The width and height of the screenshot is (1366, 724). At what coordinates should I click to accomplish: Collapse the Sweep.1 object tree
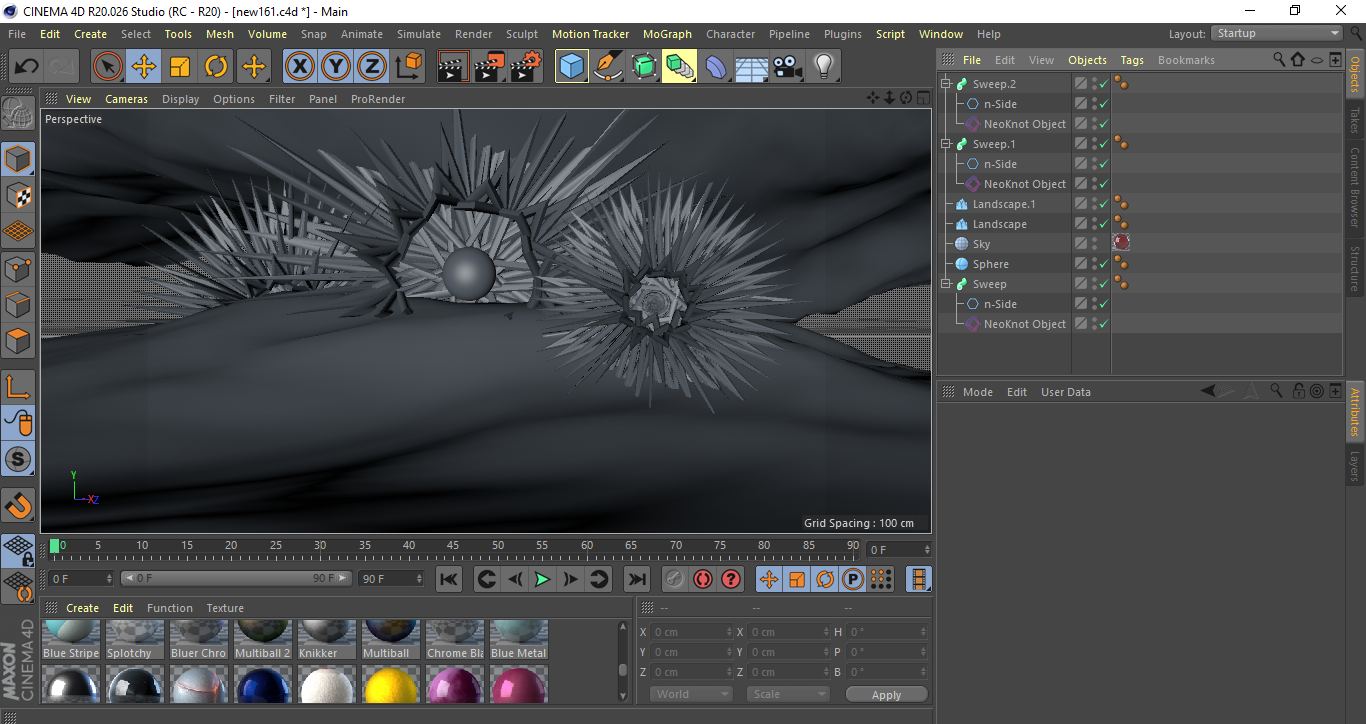pos(945,144)
